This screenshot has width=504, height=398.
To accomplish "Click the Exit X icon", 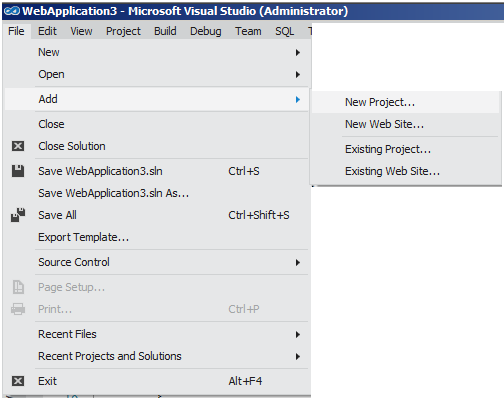I will (x=18, y=381).
